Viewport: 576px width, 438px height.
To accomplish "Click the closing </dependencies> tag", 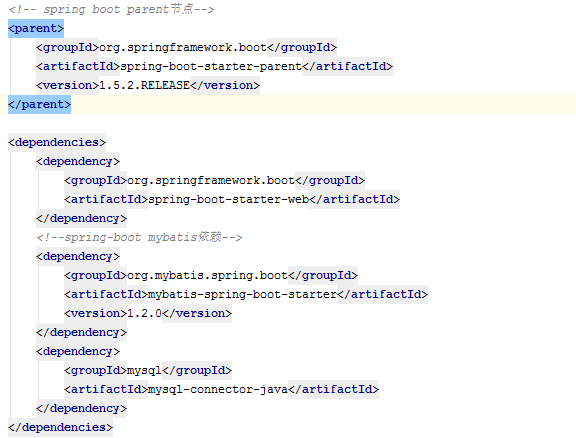I will tap(60, 427).
